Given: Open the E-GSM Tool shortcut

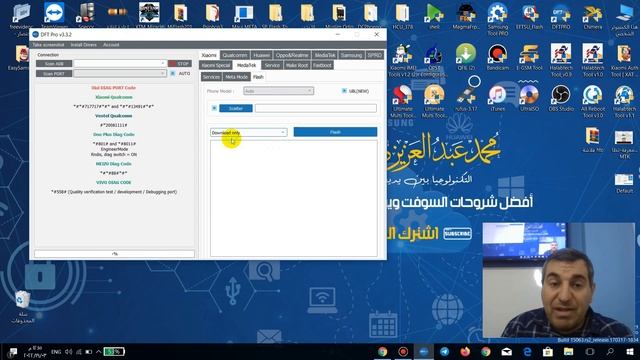Looking at the screenshot, I should [x=529, y=57].
